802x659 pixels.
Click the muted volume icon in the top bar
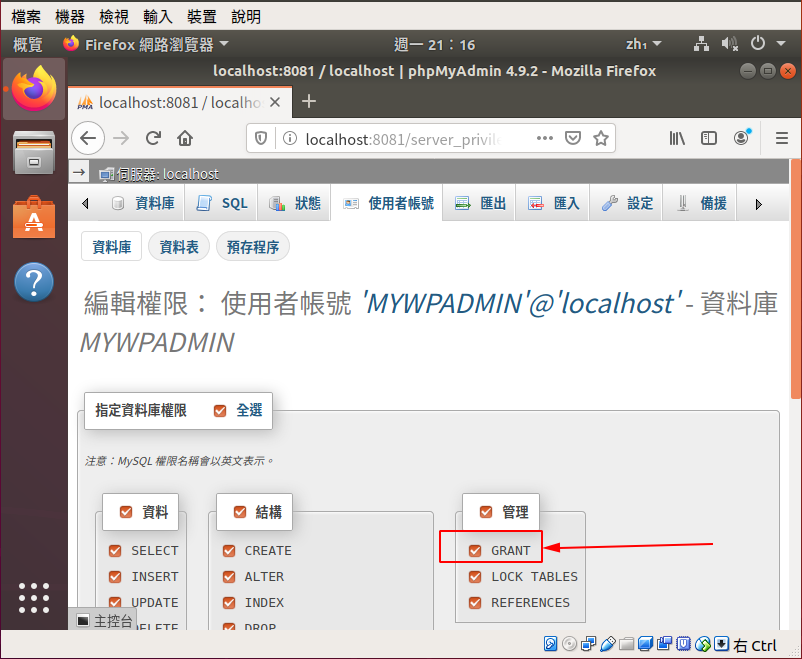click(x=729, y=44)
